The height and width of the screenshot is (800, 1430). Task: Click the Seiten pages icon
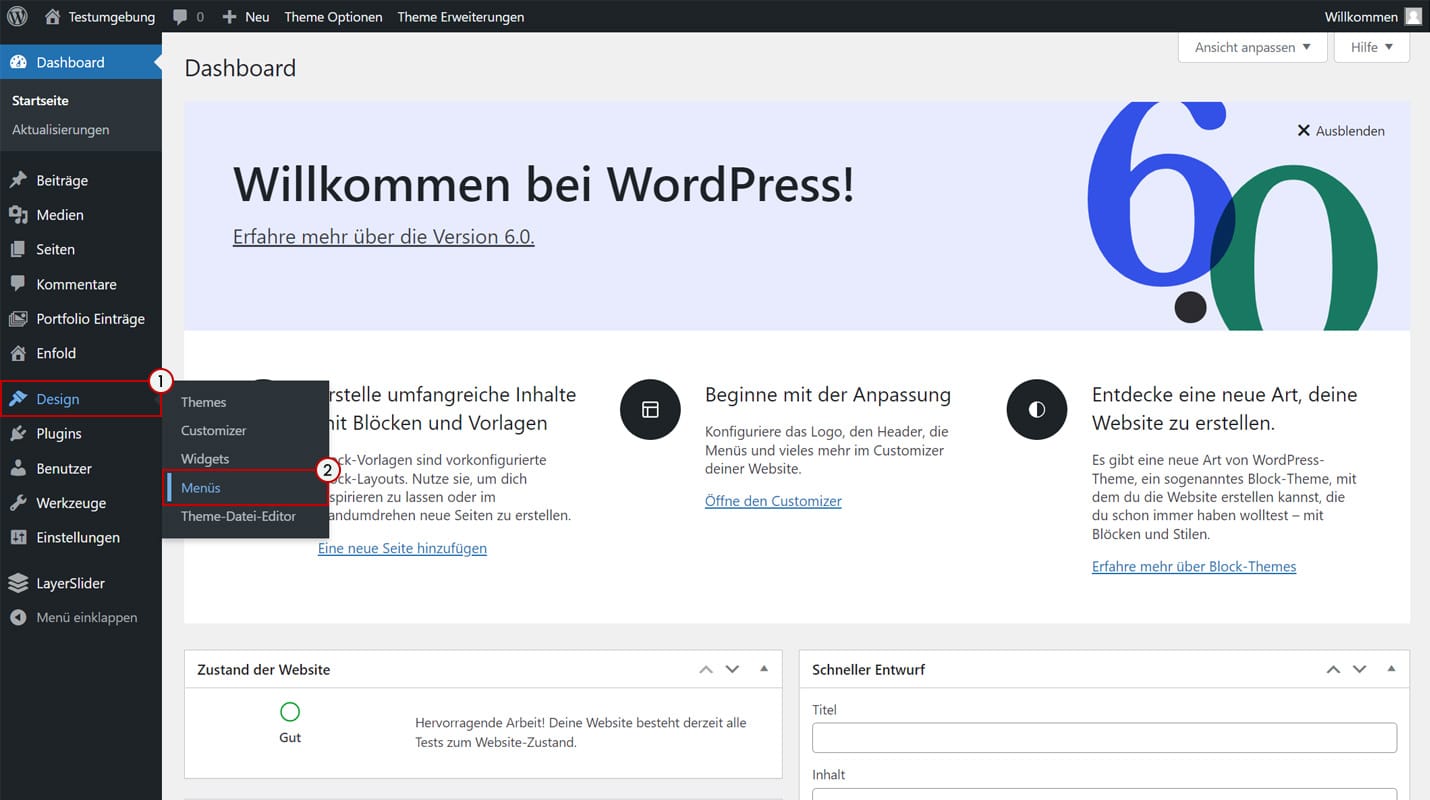(x=18, y=249)
